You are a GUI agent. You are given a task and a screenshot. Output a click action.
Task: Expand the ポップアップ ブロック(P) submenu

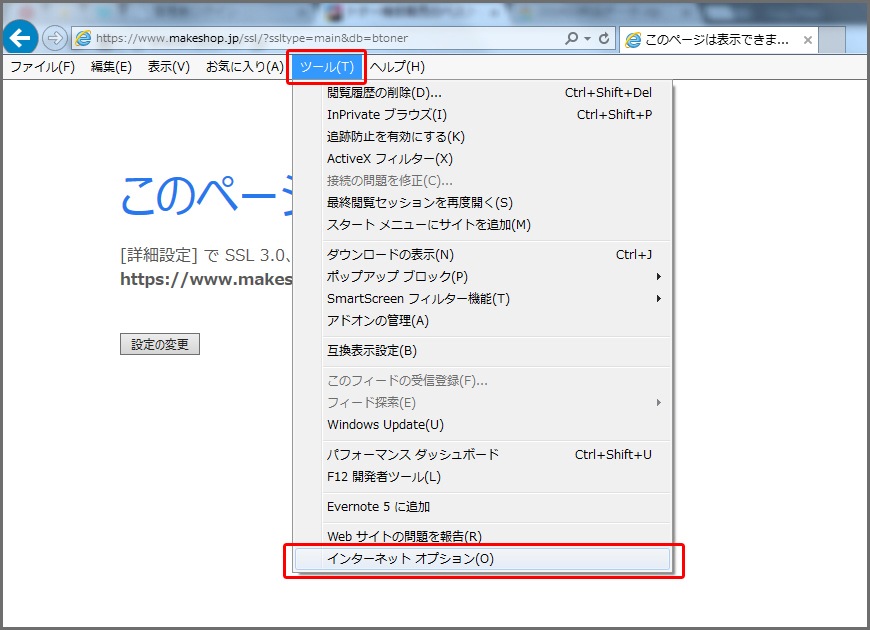coord(397,277)
